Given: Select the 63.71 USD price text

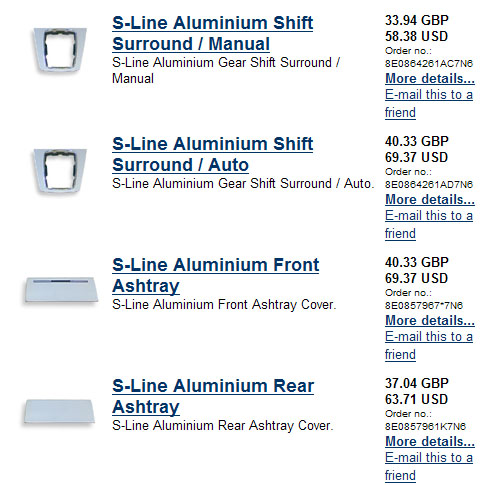Looking at the screenshot, I should tap(416, 399).
